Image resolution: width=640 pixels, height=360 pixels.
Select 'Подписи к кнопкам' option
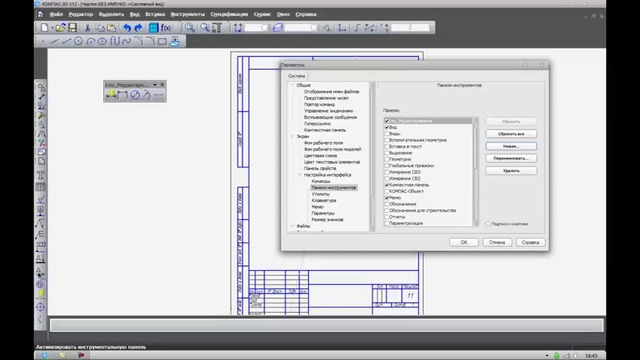point(488,224)
